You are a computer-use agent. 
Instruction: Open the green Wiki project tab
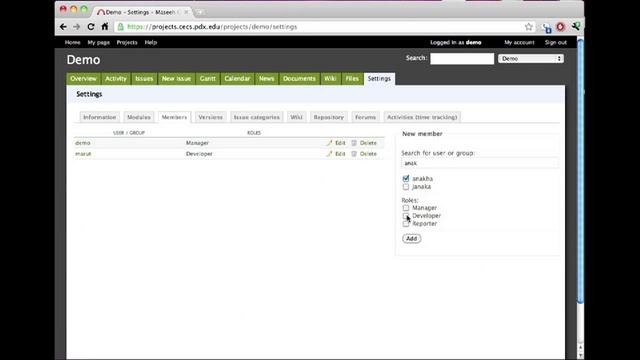pyautogui.click(x=330, y=79)
